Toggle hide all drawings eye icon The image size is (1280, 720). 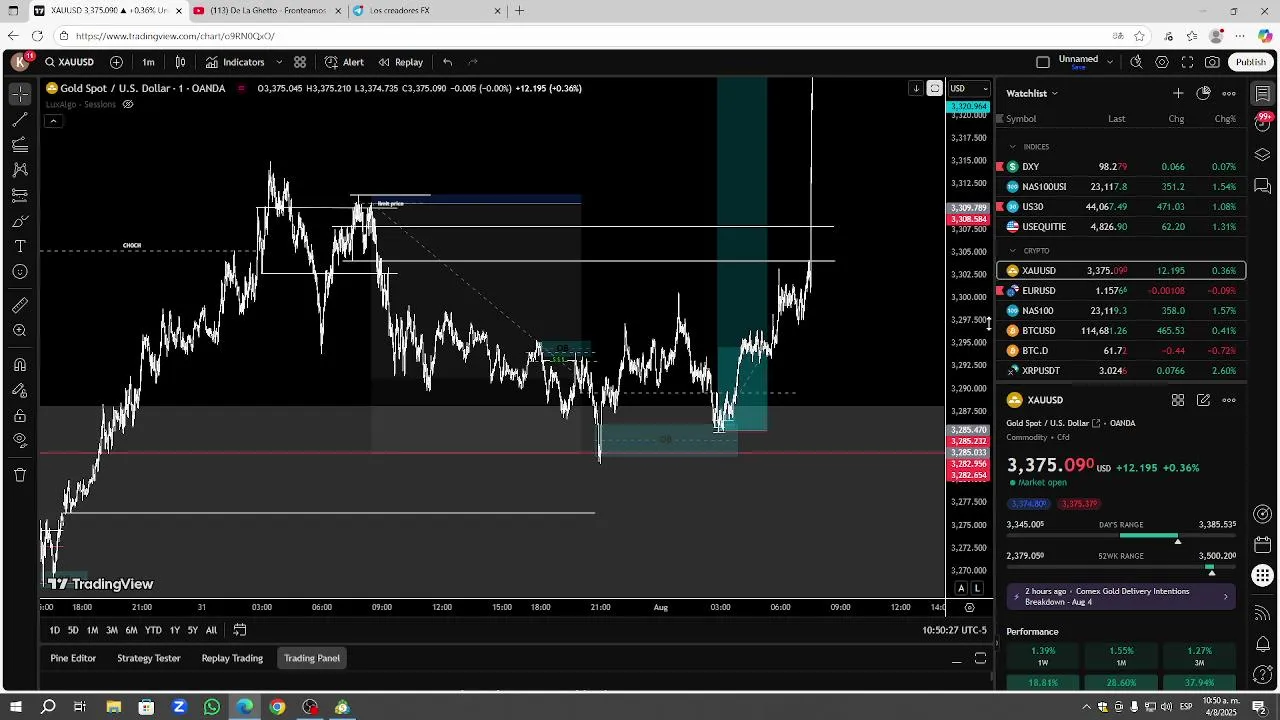click(20, 441)
